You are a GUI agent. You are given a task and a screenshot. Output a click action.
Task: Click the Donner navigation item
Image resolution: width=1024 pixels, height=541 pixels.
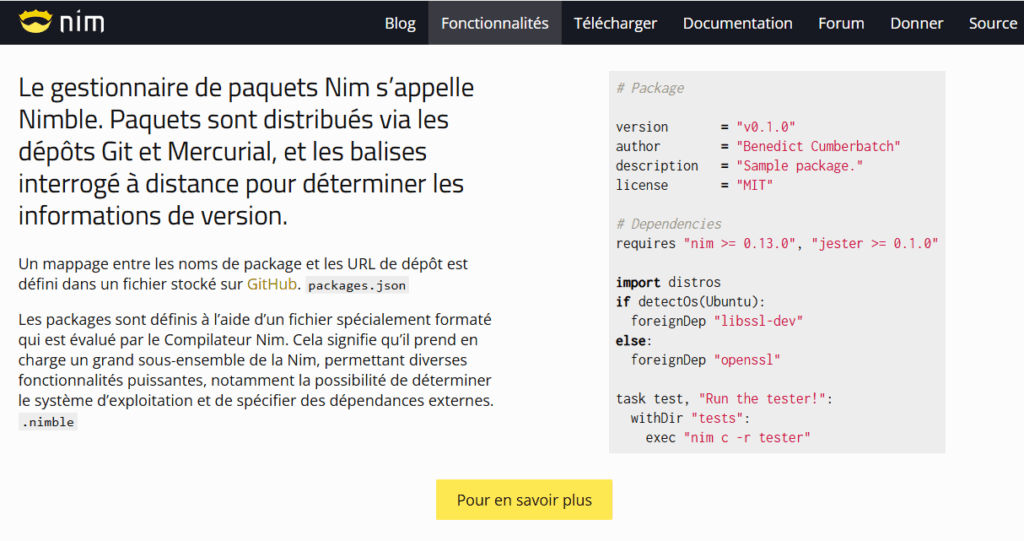(x=916, y=23)
